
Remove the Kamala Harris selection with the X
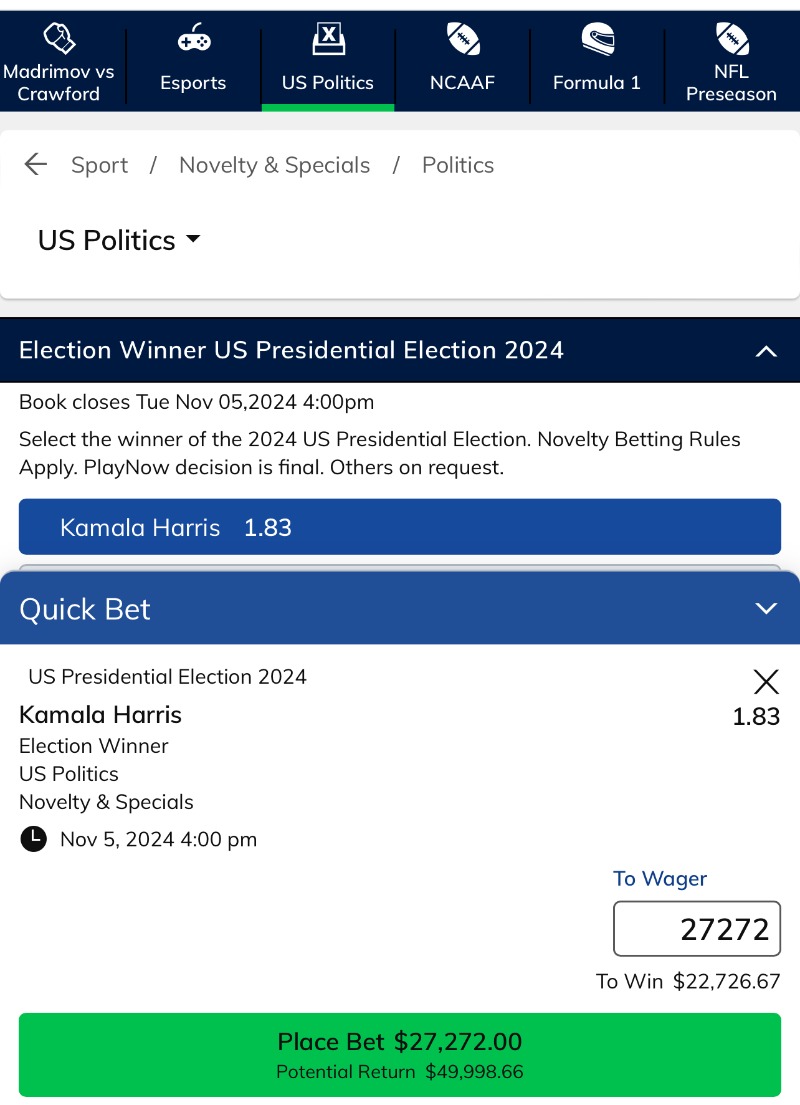pyautogui.click(x=766, y=682)
